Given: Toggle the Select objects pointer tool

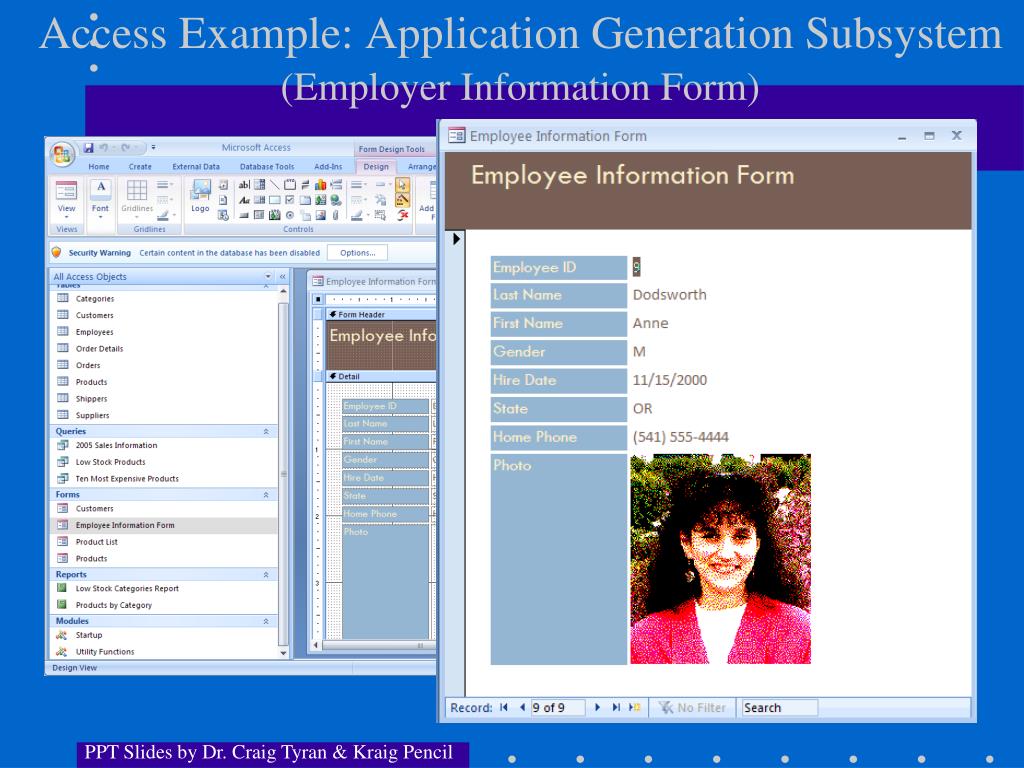Looking at the screenshot, I should coord(402,184).
